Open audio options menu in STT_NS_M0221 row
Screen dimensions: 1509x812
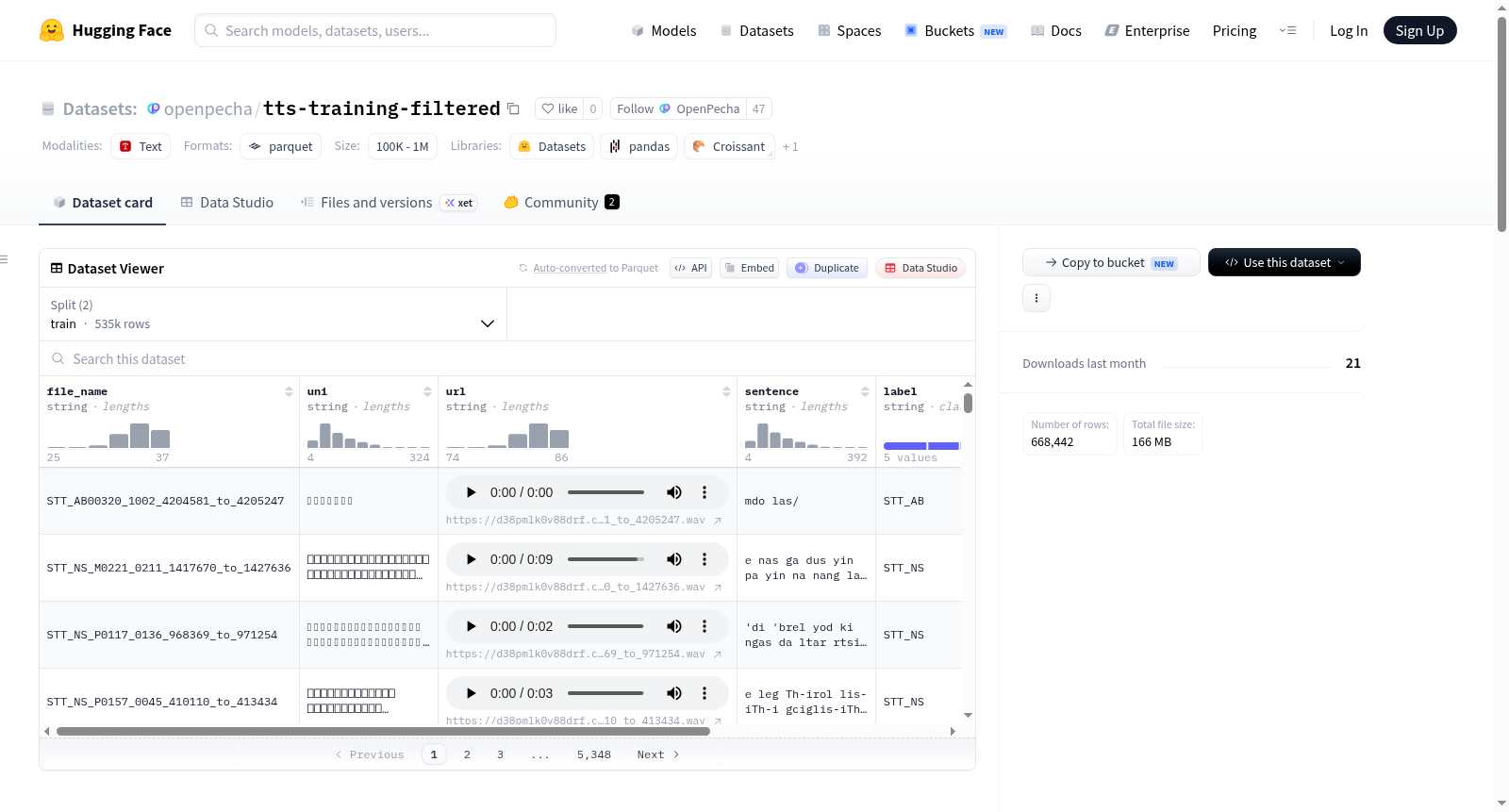[x=705, y=559]
